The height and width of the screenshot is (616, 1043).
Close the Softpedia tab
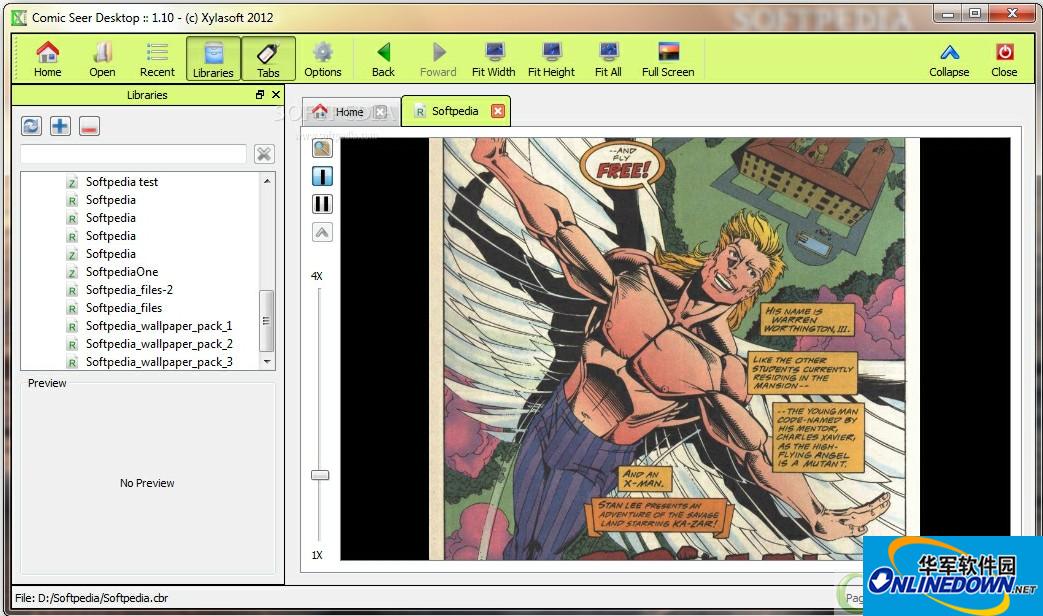pyautogui.click(x=498, y=111)
